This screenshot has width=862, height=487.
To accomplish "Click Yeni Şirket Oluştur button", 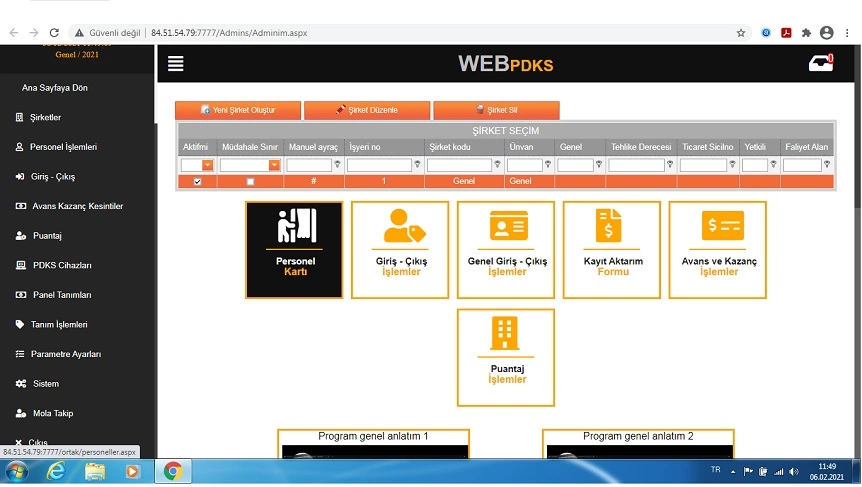I will [238, 110].
